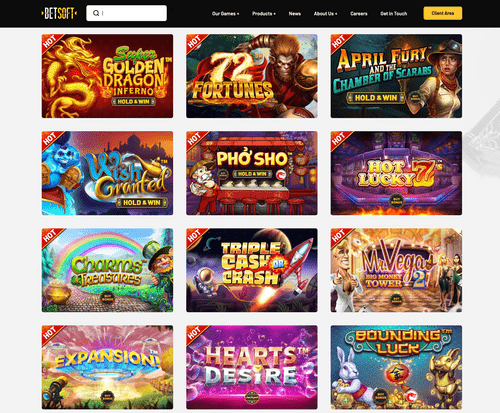Expand the Our Games dropdown menu

pyautogui.click(x=225, y=14)
